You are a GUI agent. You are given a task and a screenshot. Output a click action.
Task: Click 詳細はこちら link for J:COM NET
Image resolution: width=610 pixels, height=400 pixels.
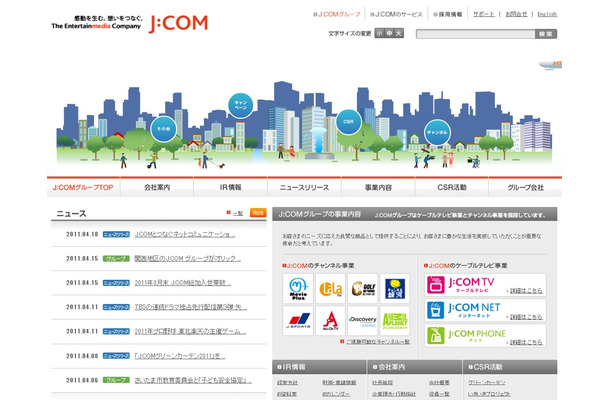pos(526,317)
